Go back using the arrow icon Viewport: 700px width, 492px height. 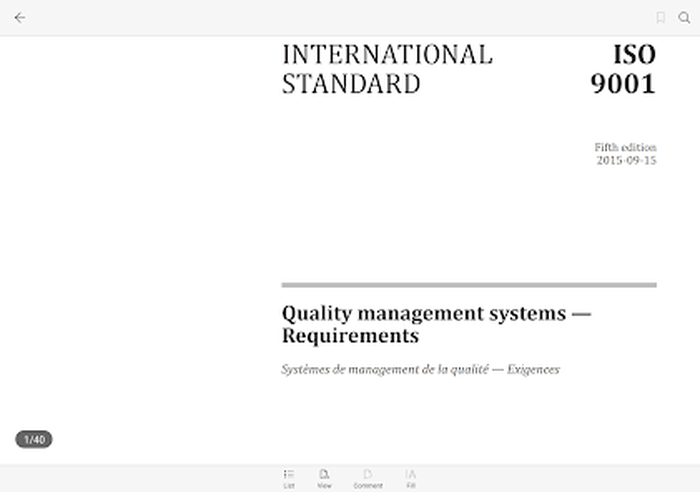click(x=20, y=17)
